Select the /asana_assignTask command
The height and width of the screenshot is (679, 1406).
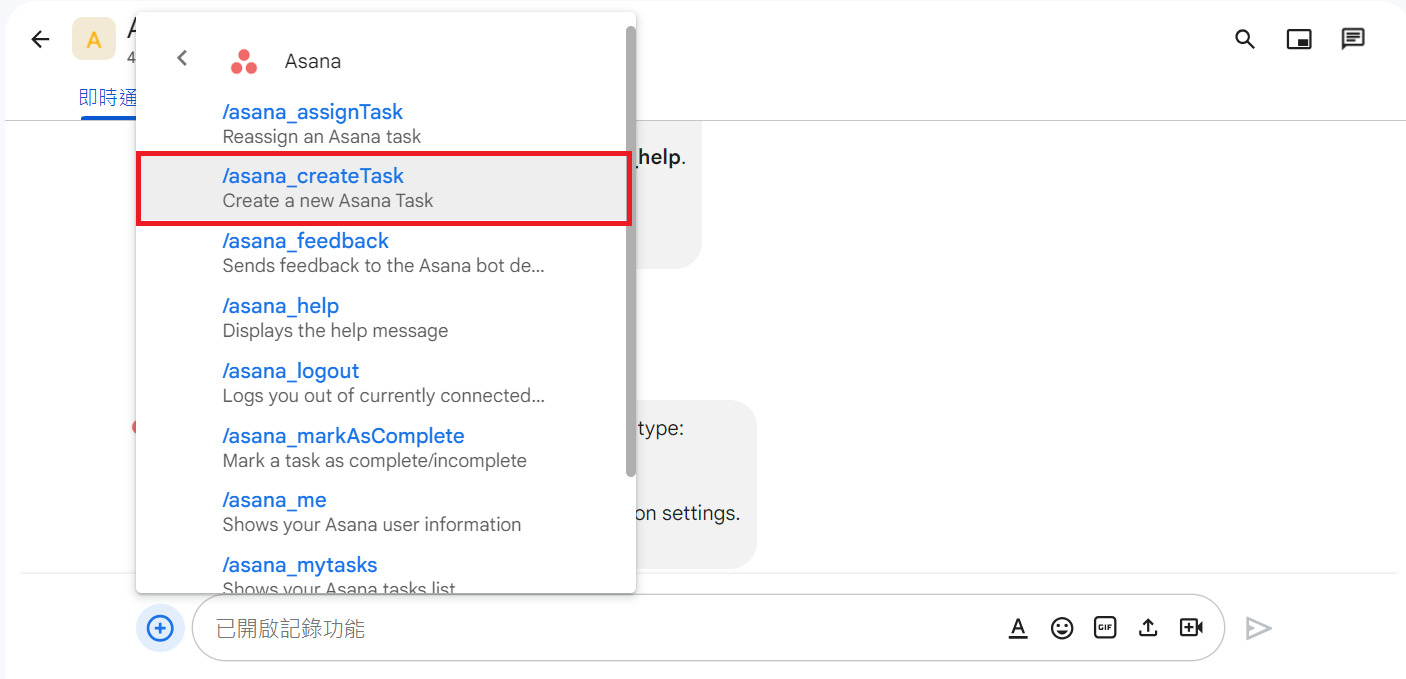[x=385, y=123]
